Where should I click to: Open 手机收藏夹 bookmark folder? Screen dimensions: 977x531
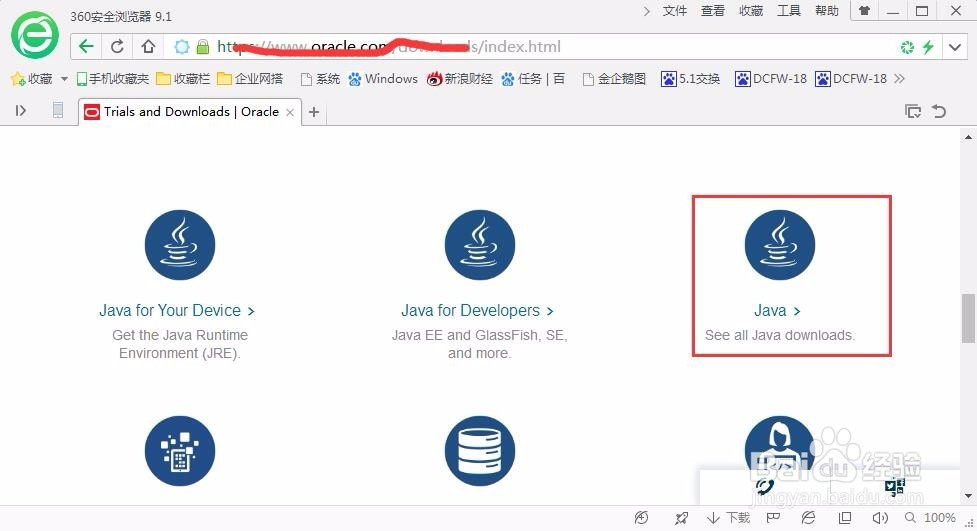point(113,79)
